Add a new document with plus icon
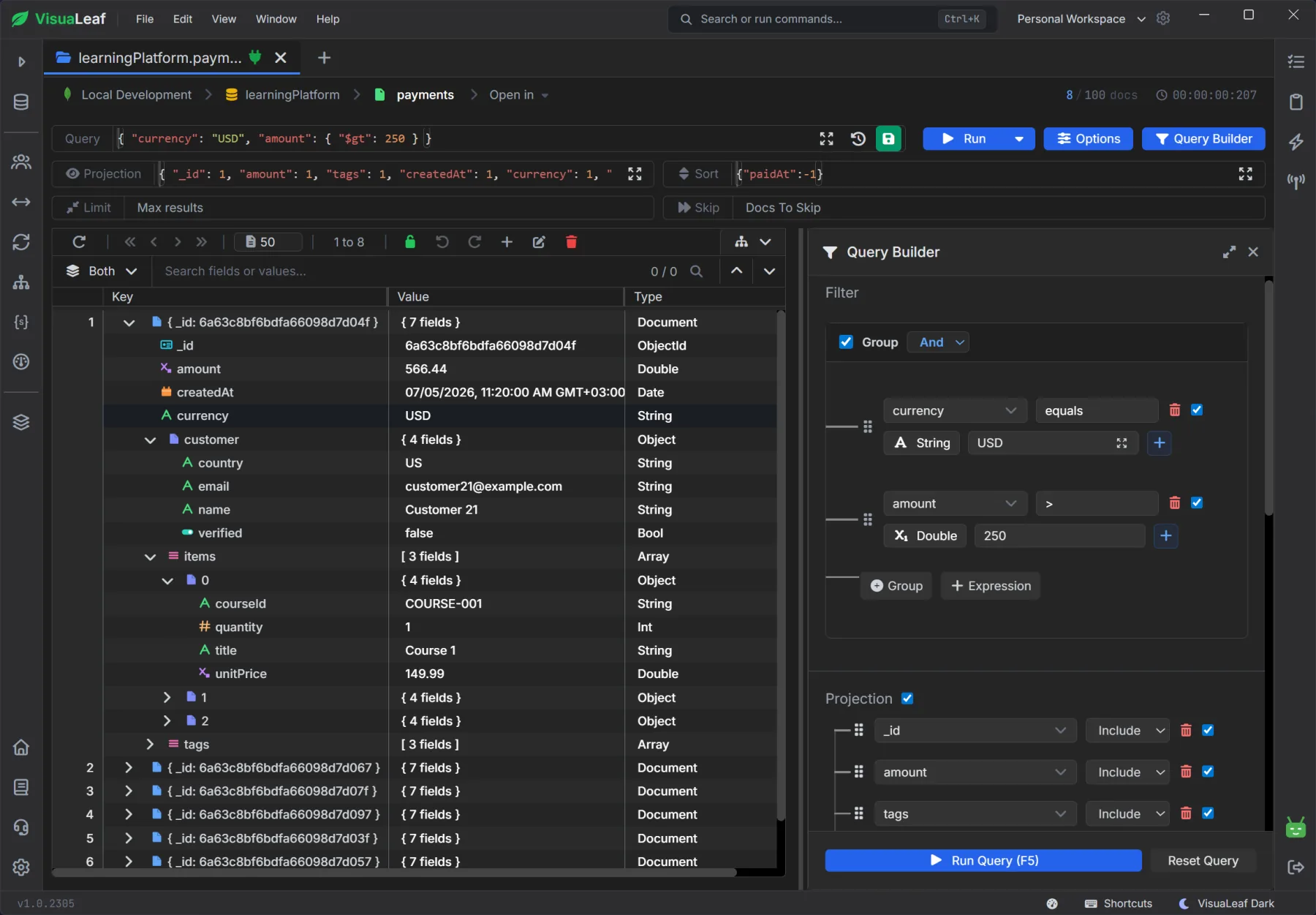 (x=507, y=242)
